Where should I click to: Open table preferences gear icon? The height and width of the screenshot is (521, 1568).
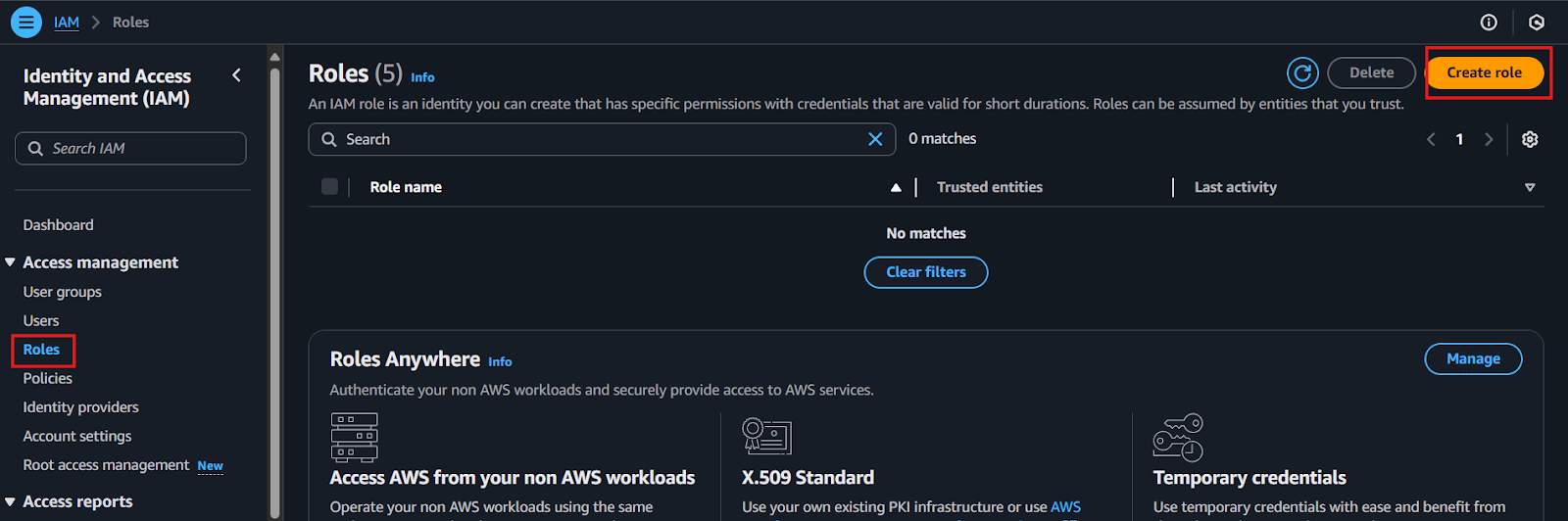coord(1530,139)
